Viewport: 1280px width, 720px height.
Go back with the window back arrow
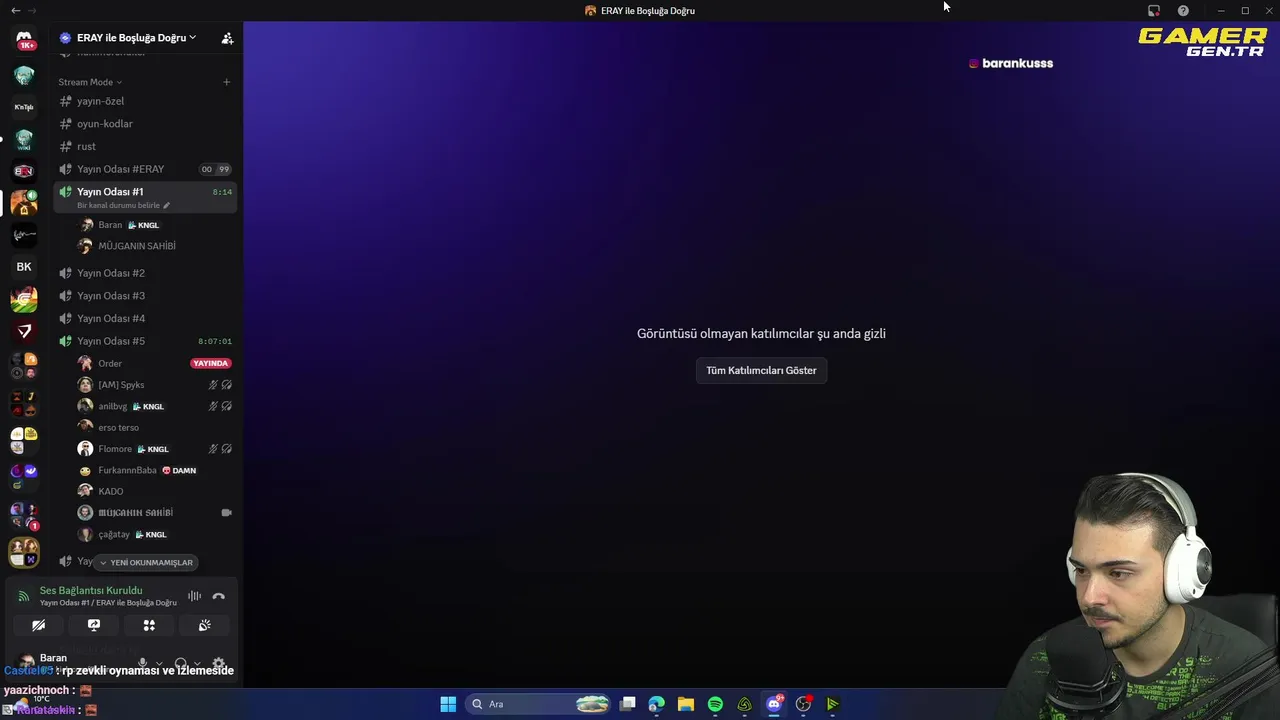click(x=15, y=10)
